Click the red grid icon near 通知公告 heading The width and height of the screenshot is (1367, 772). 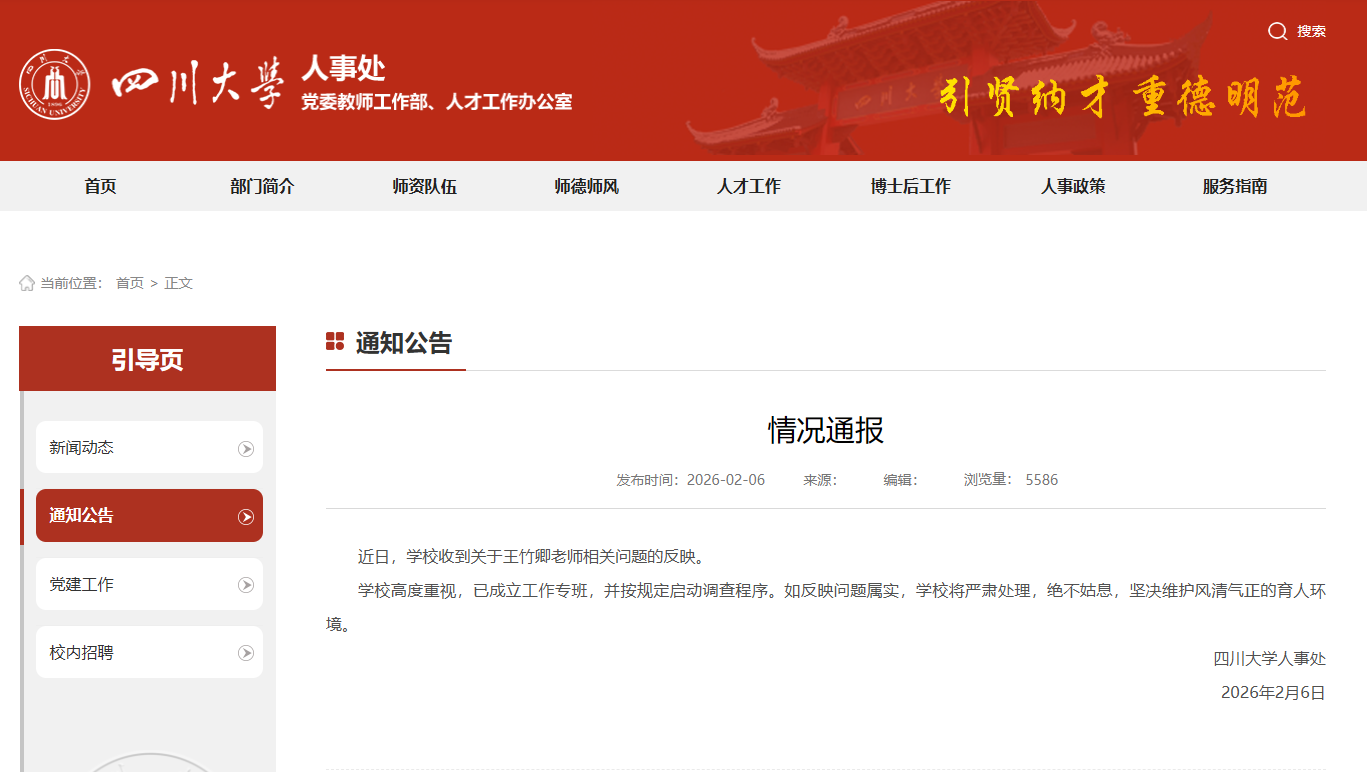coord(335,342)
